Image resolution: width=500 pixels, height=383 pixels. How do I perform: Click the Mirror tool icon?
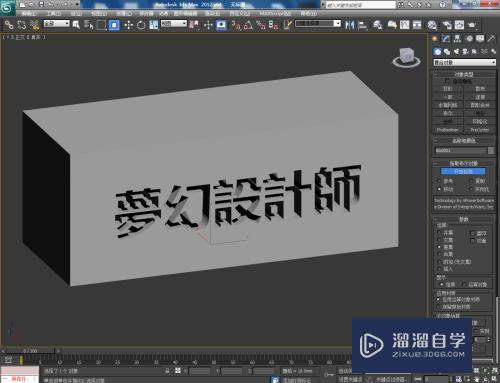click(349, 25)
